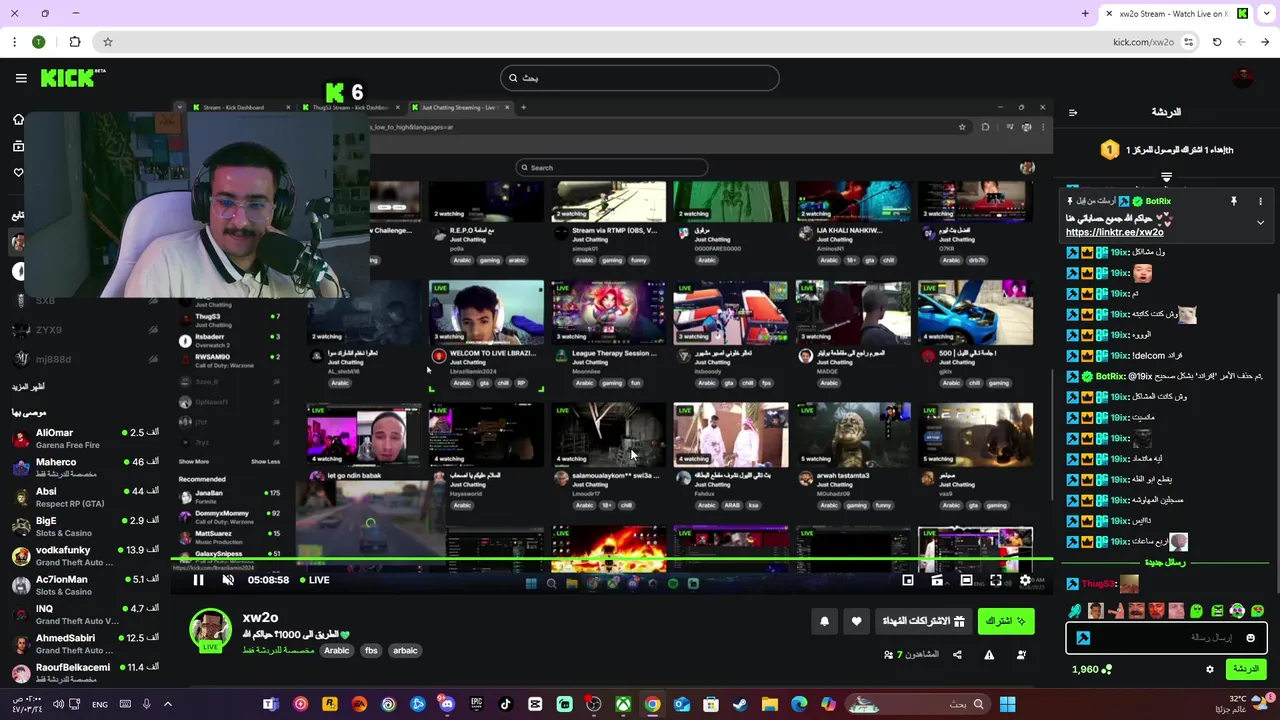The width and height of the screenshot is (1280, 720).
Task: Report the stream with warning icon
Action: (989, 655)
